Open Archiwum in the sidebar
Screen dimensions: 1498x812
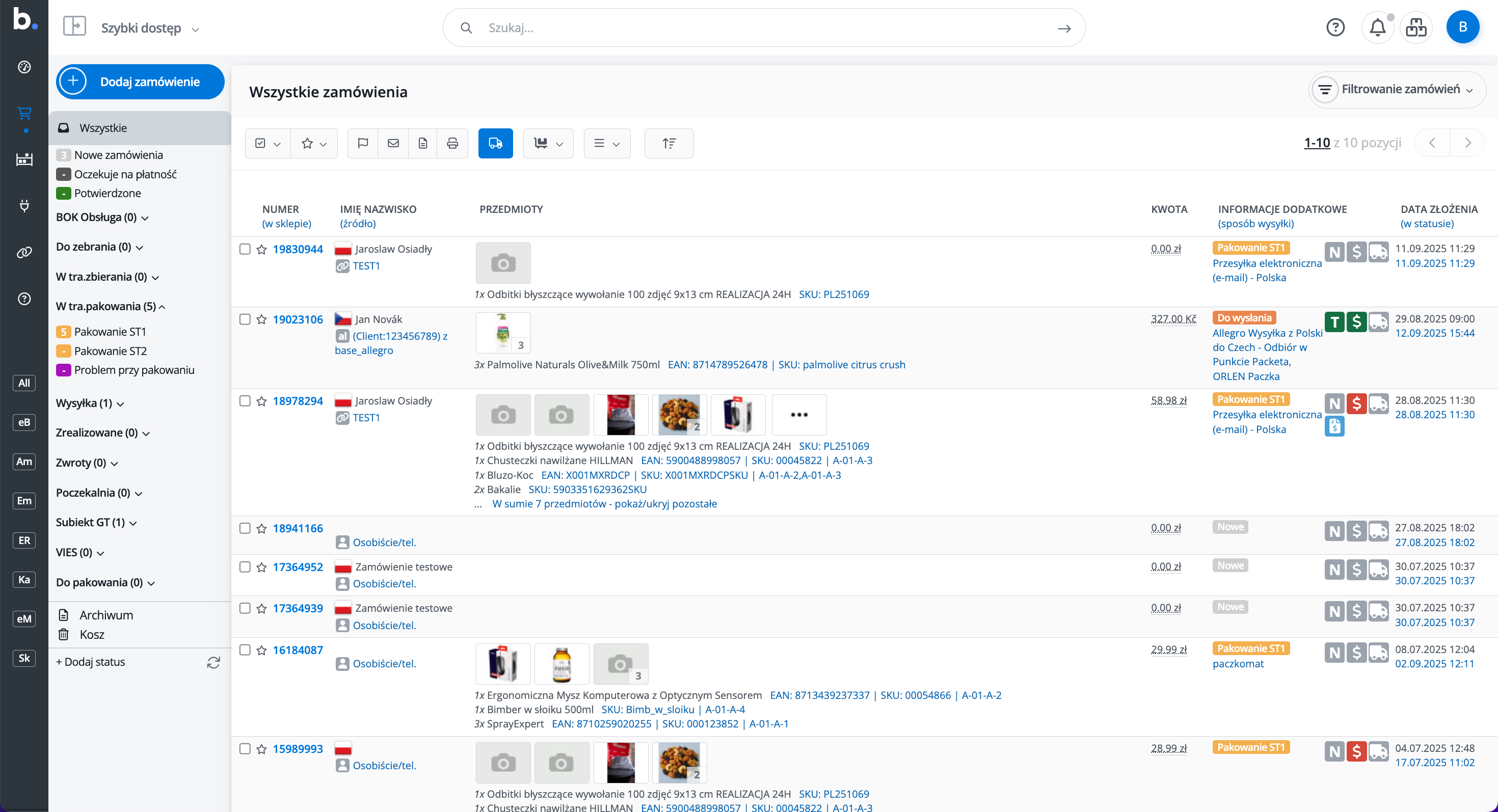pos(106,615)
